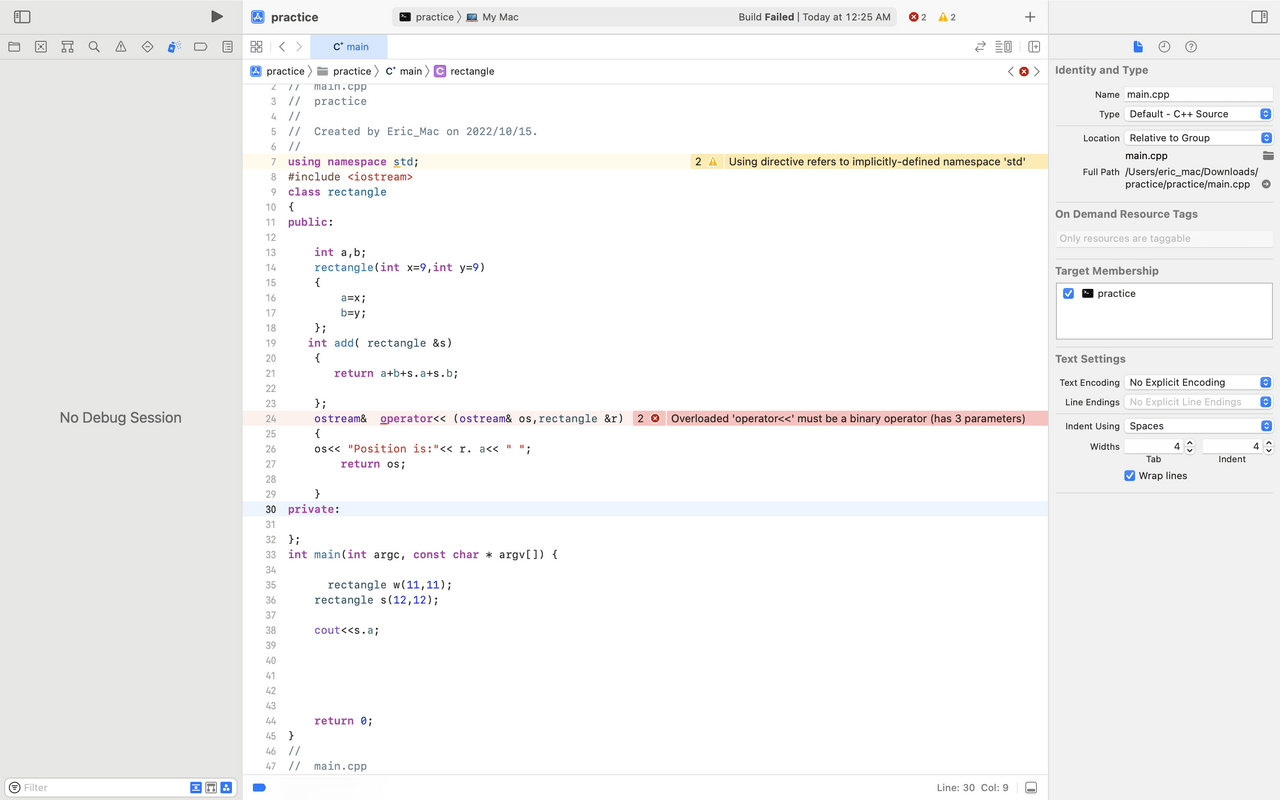This screenshot has width=1280, height=800.
Task: Toggle the Wrap lines checkbox
Action: 1130,476
